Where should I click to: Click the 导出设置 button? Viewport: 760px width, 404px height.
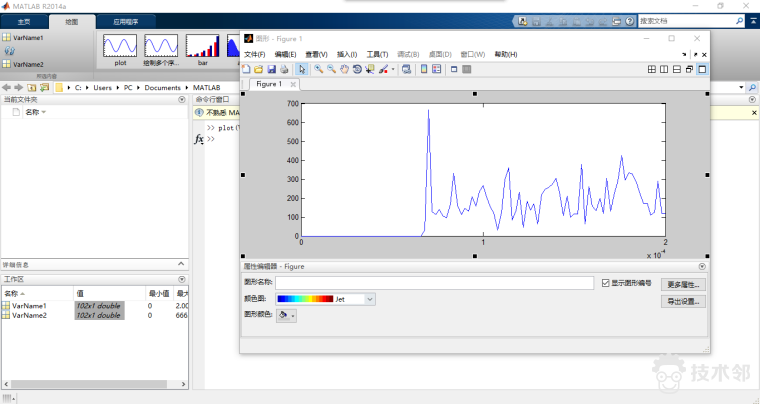[684, 300]
